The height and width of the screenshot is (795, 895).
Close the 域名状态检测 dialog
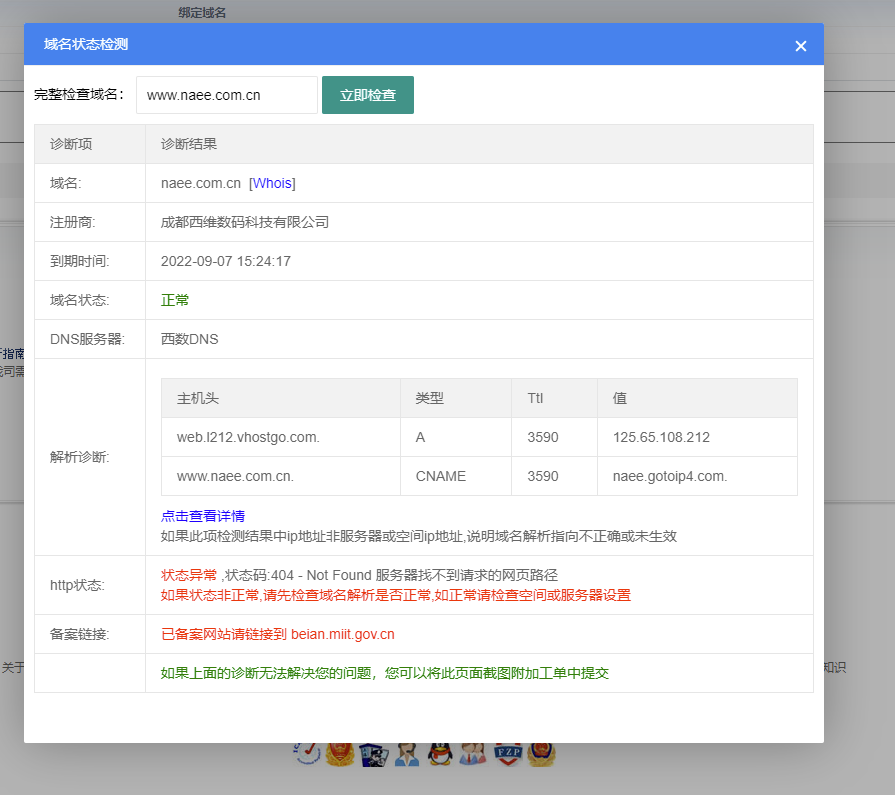[800, 46]
